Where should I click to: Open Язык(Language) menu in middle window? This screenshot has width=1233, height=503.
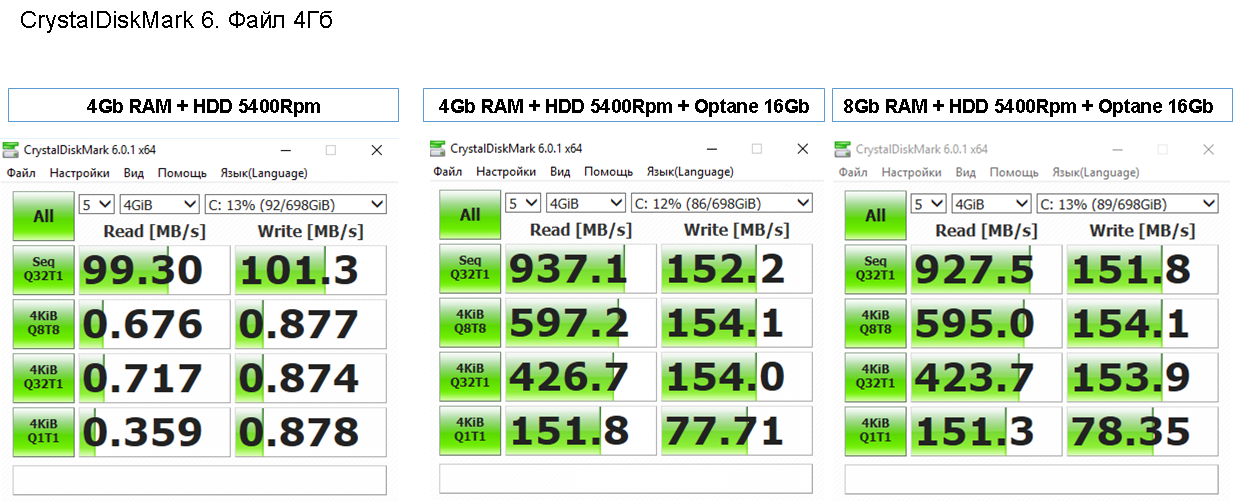click(690, 172)
